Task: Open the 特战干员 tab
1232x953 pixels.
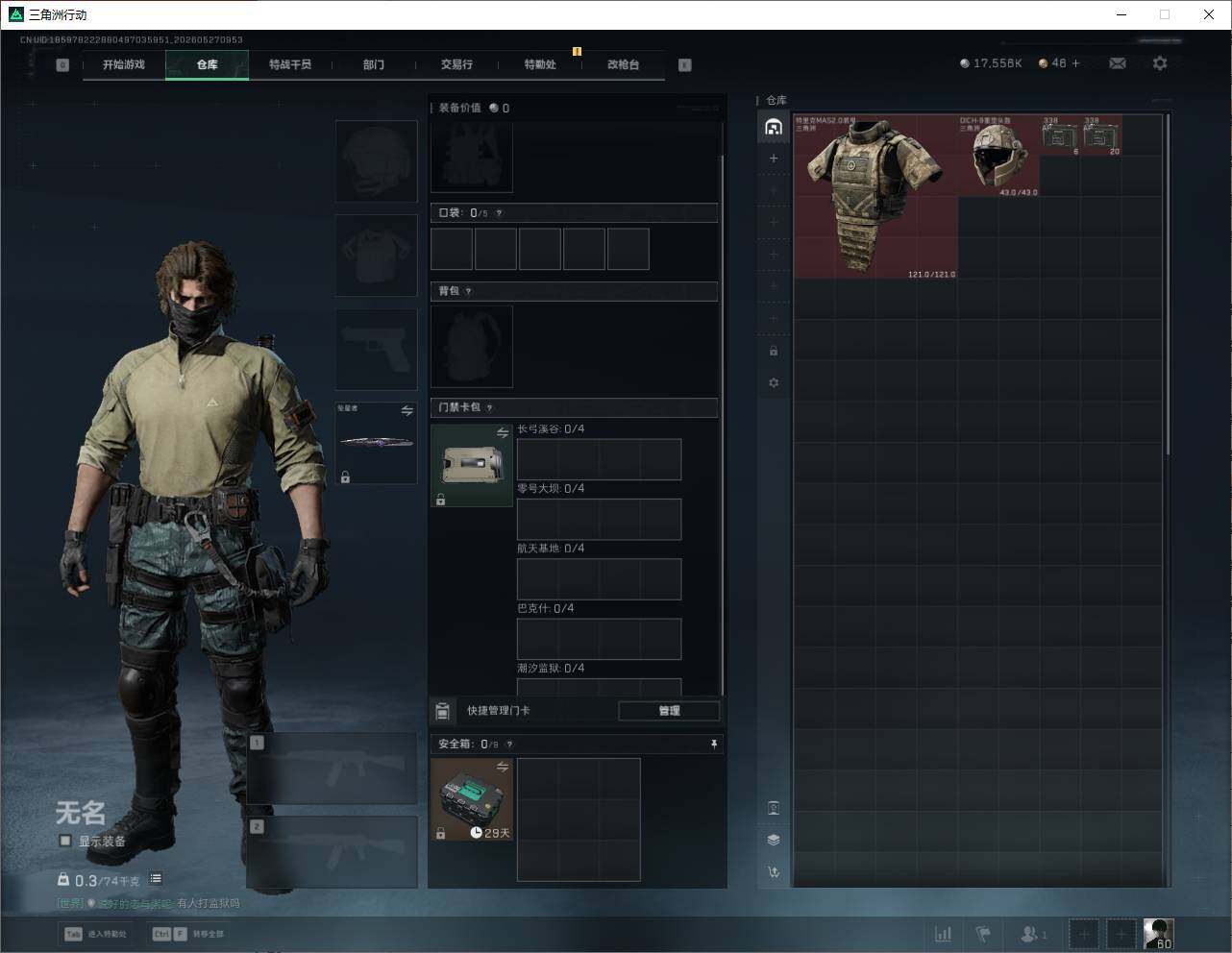Action: coord(290,64)
